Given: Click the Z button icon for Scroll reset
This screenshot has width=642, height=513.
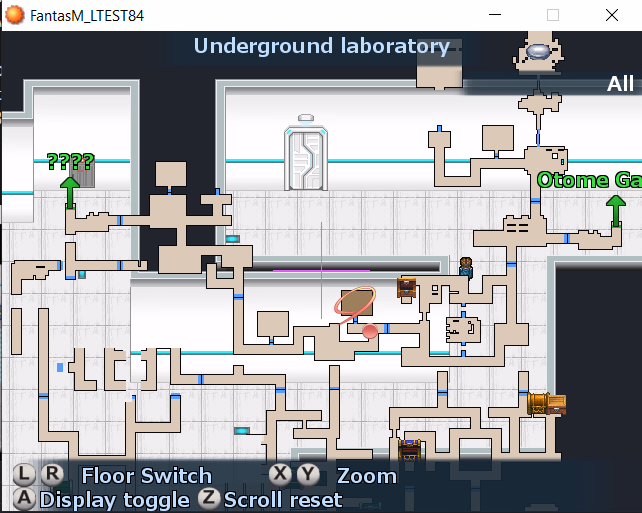Looking at the screenshot, I should tap(209, 499).
